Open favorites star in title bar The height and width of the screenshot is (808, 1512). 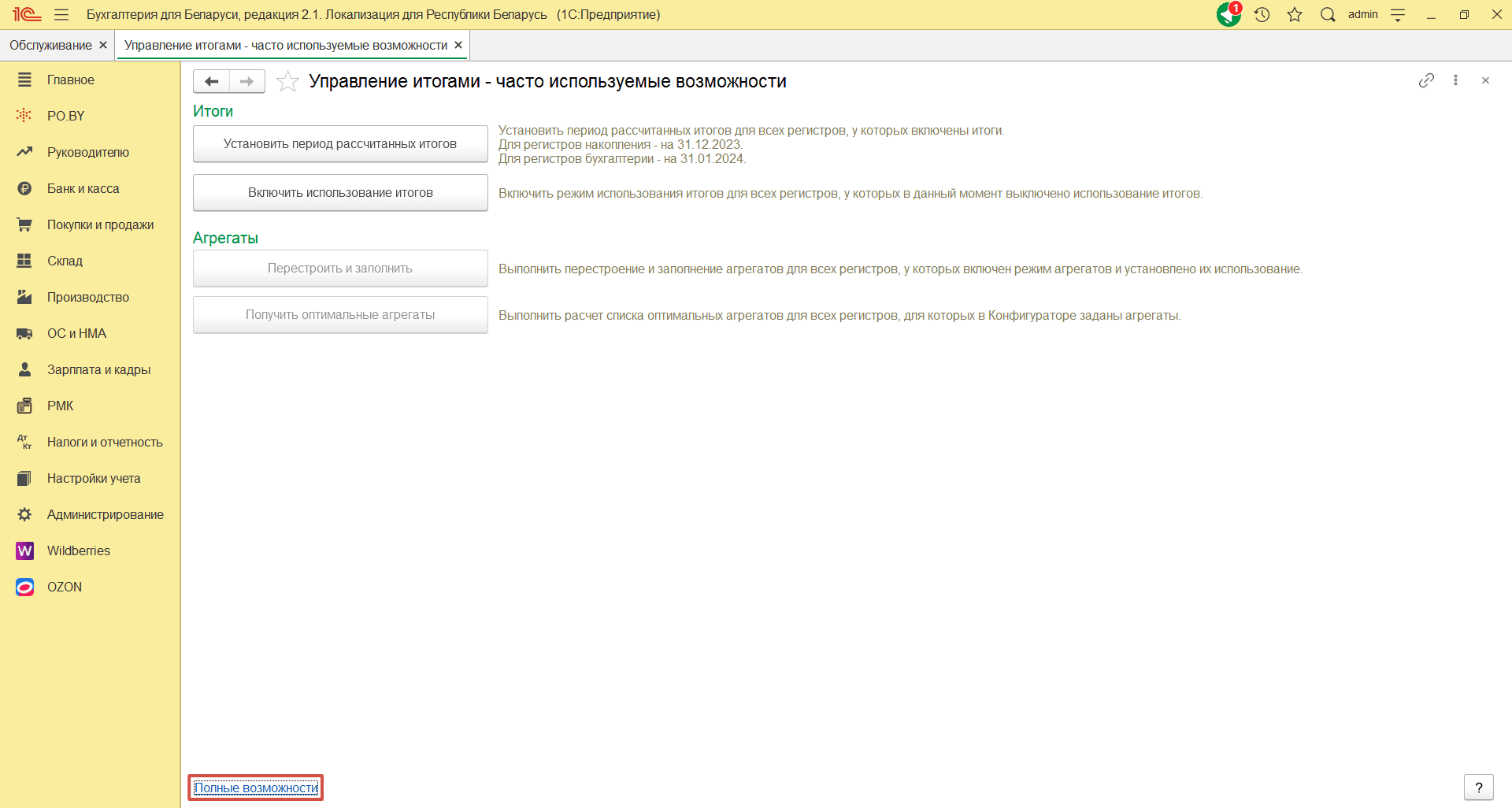click(x=1295, y=15)
